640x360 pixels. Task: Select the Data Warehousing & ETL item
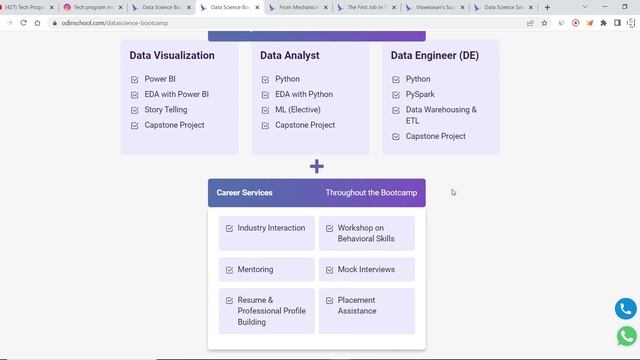(x=441, y=115)
